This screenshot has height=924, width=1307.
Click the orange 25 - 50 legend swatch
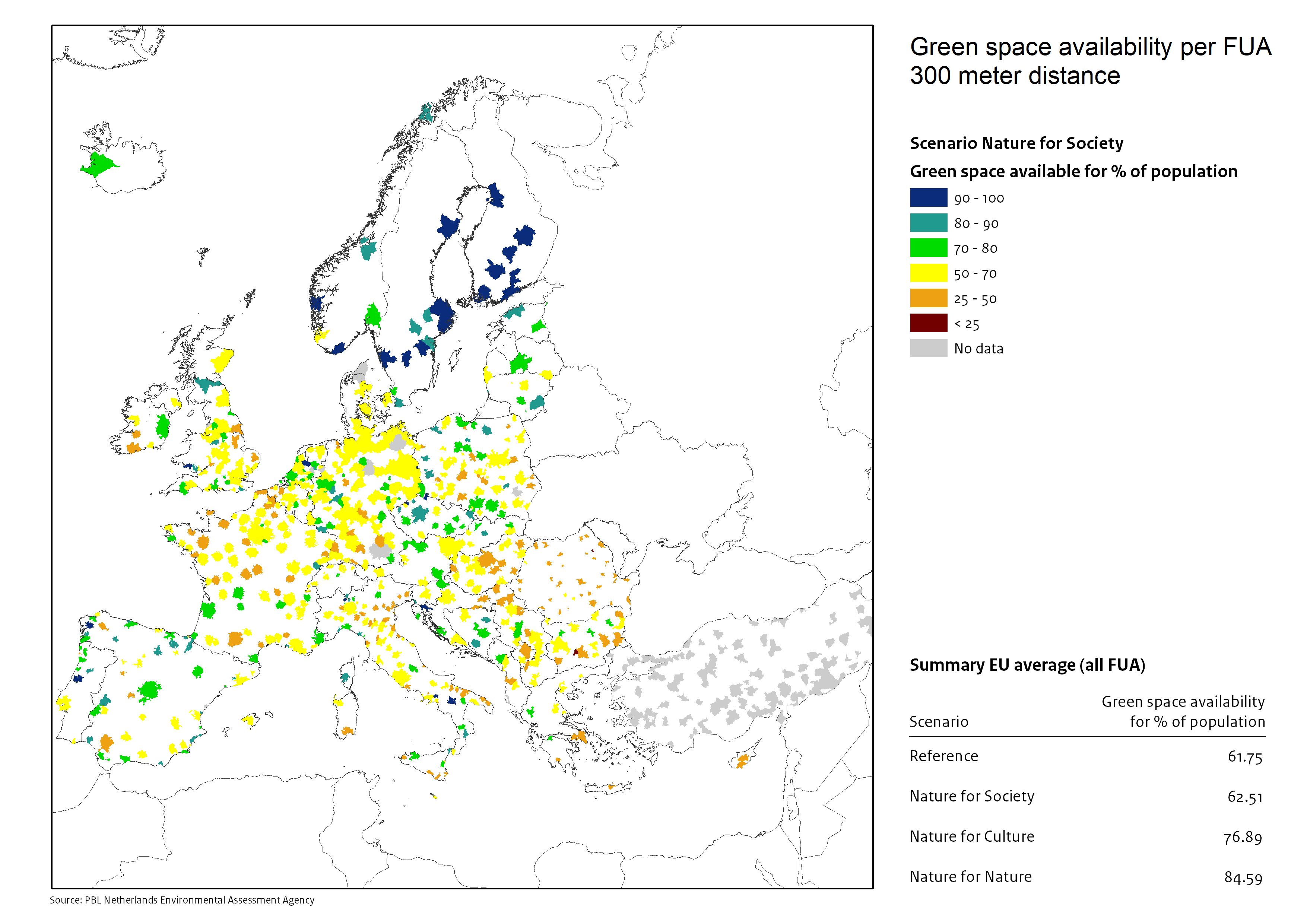click(929, 298)
